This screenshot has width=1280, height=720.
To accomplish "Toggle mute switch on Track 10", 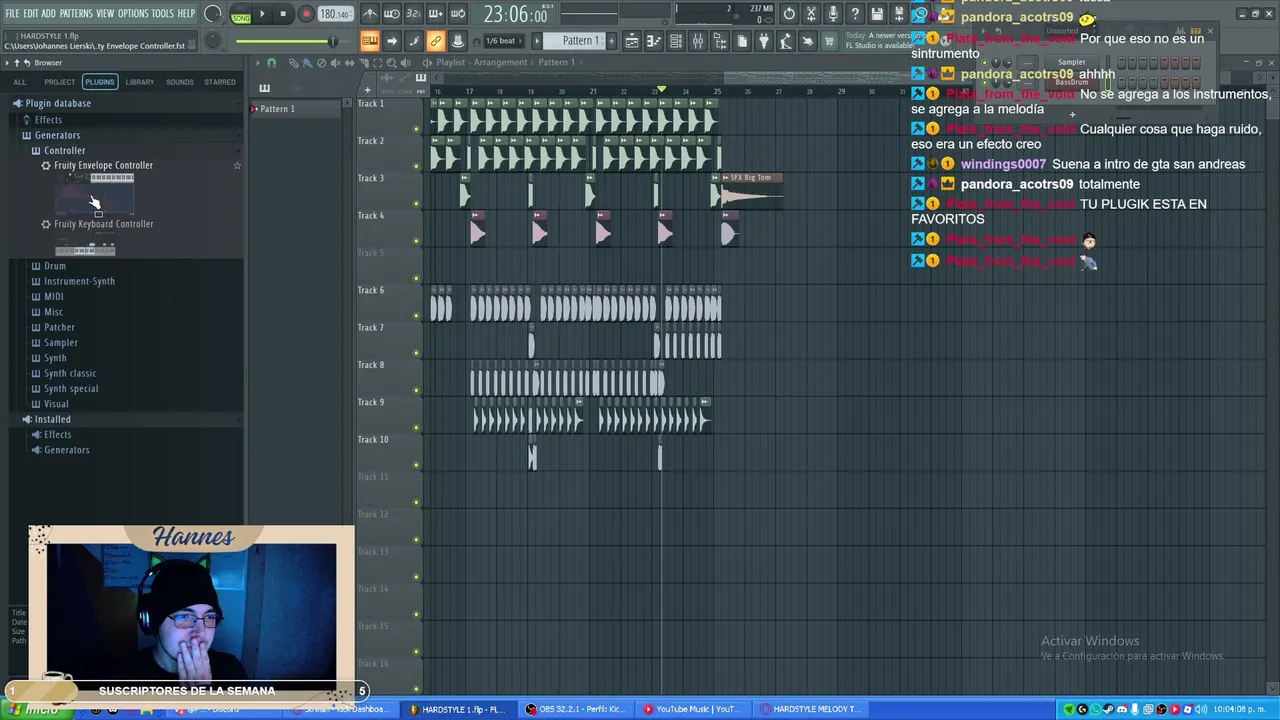I will [x=417, y=465].
